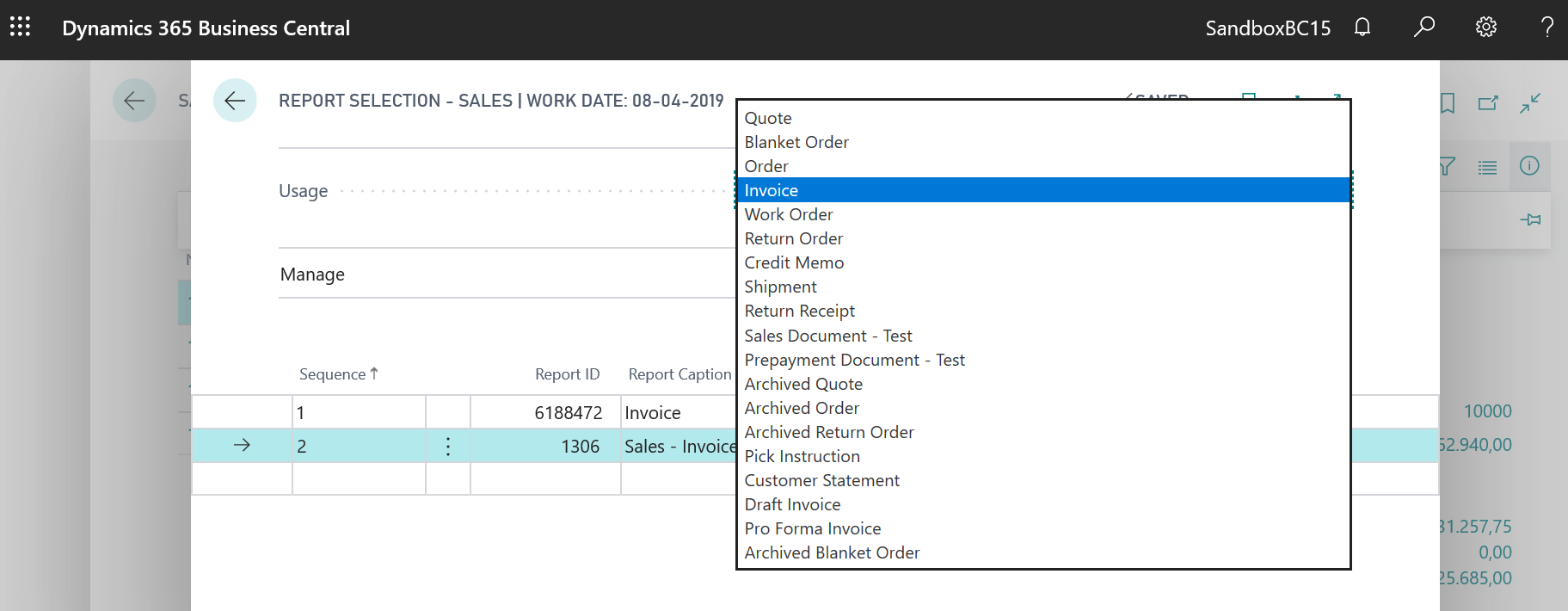This screenshot has height=611, width=1568.
Task: Click the back arrow on background page
Action: (x=134, y=101)
